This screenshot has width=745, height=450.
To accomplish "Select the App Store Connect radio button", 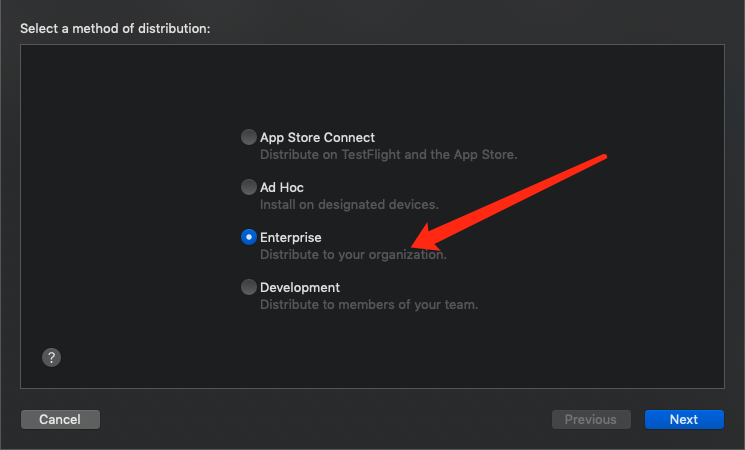I will (248, 137).
